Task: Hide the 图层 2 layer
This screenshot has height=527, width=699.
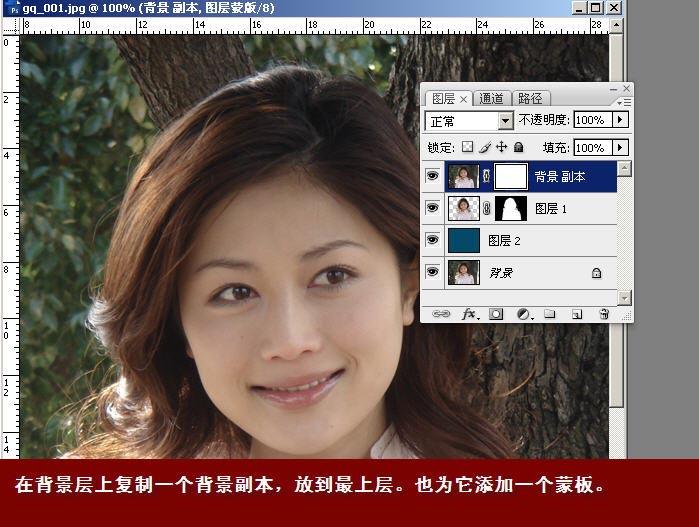Action: pyautogui.click(x=432, y=241)
